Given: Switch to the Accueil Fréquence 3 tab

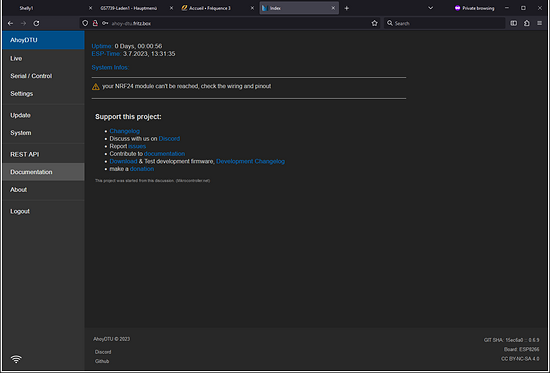Looking at the screenshot, I should 217,8.
